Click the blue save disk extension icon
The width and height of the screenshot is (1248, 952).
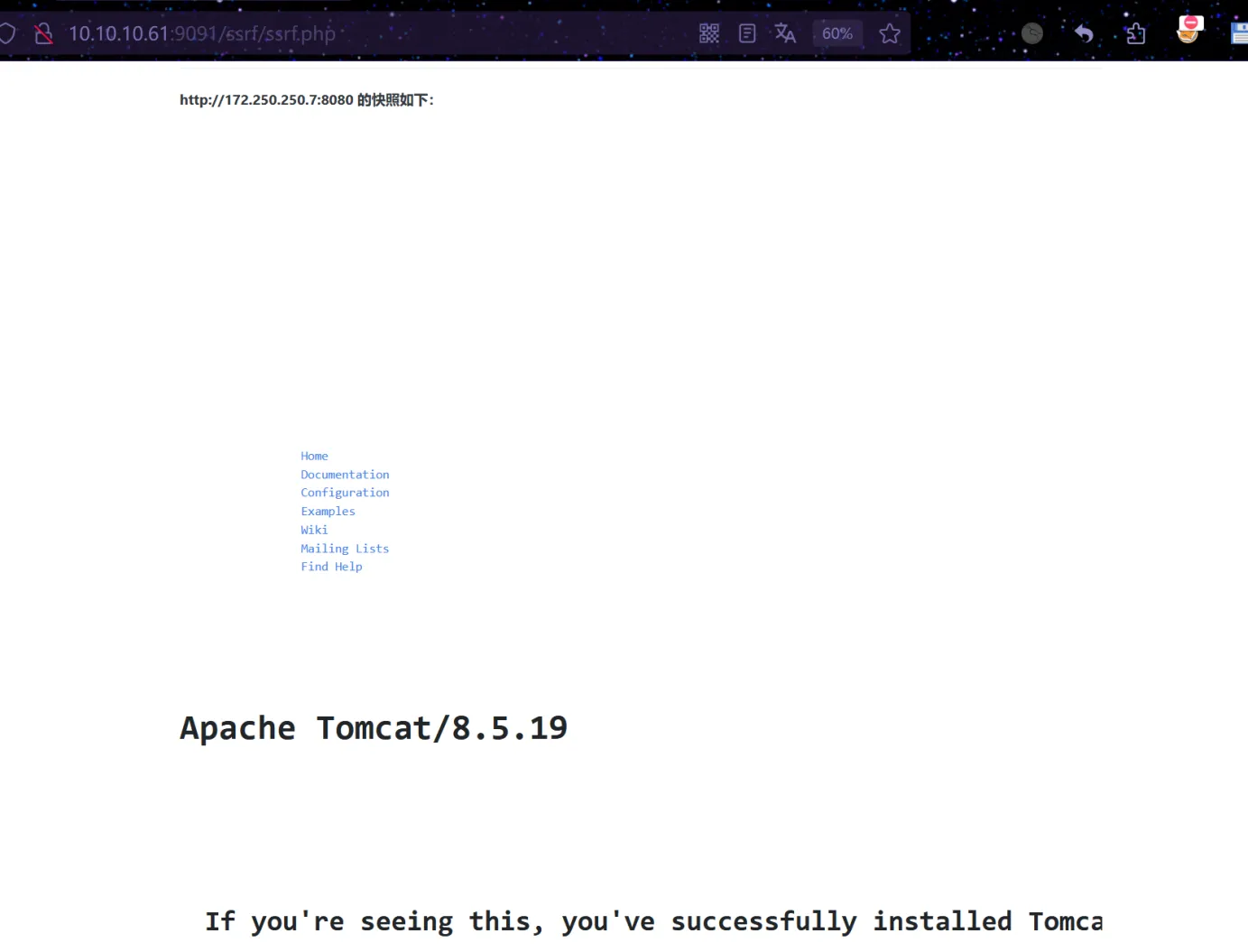[1240, 34]
